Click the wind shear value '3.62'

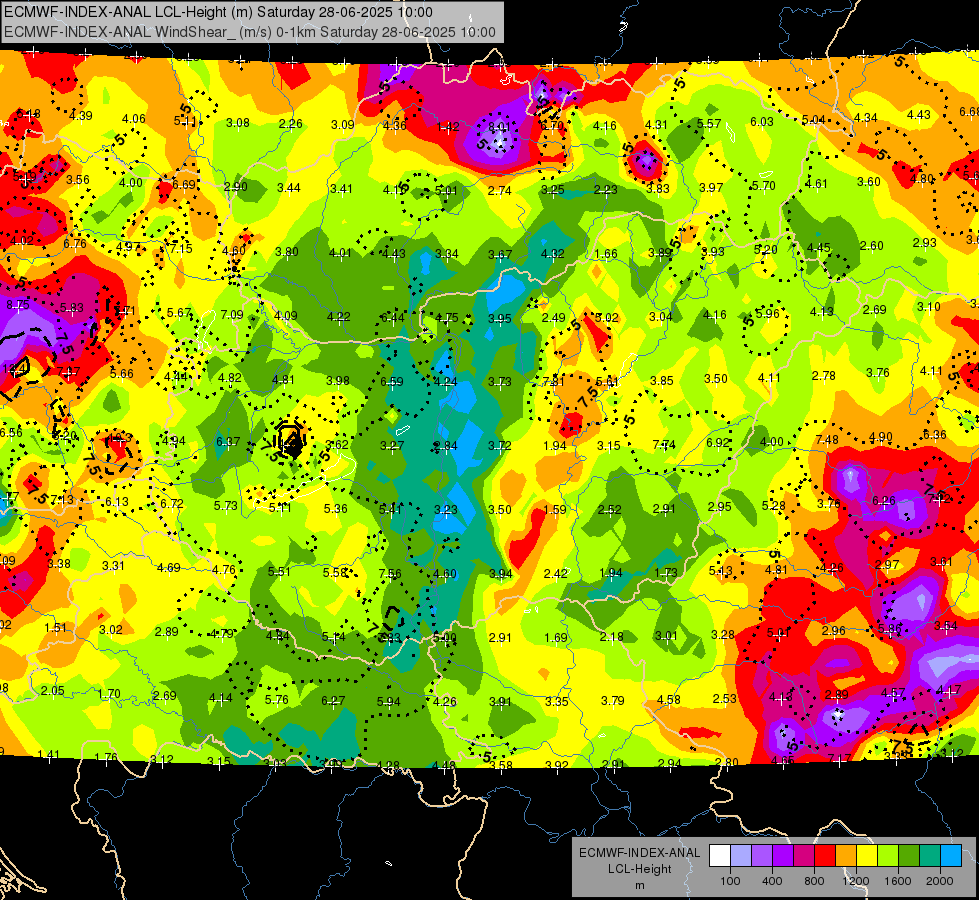click(x=337, y=445)
